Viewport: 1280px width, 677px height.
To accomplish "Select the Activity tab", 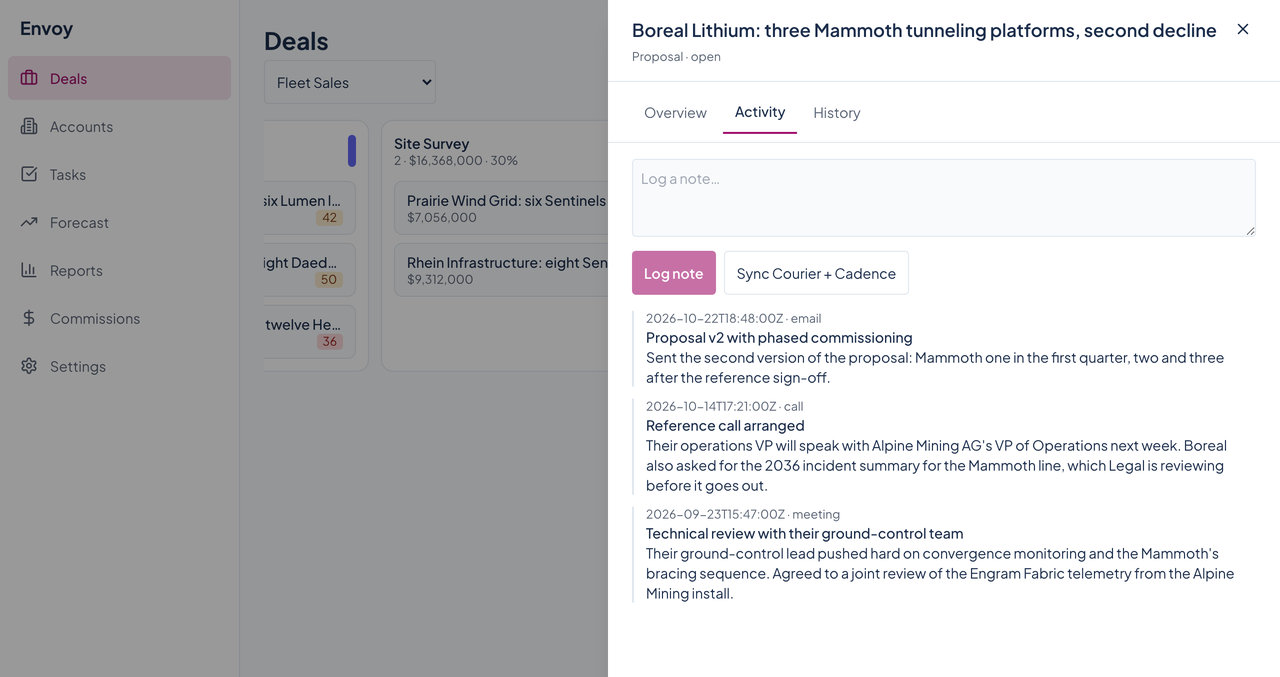I will 760,112.
